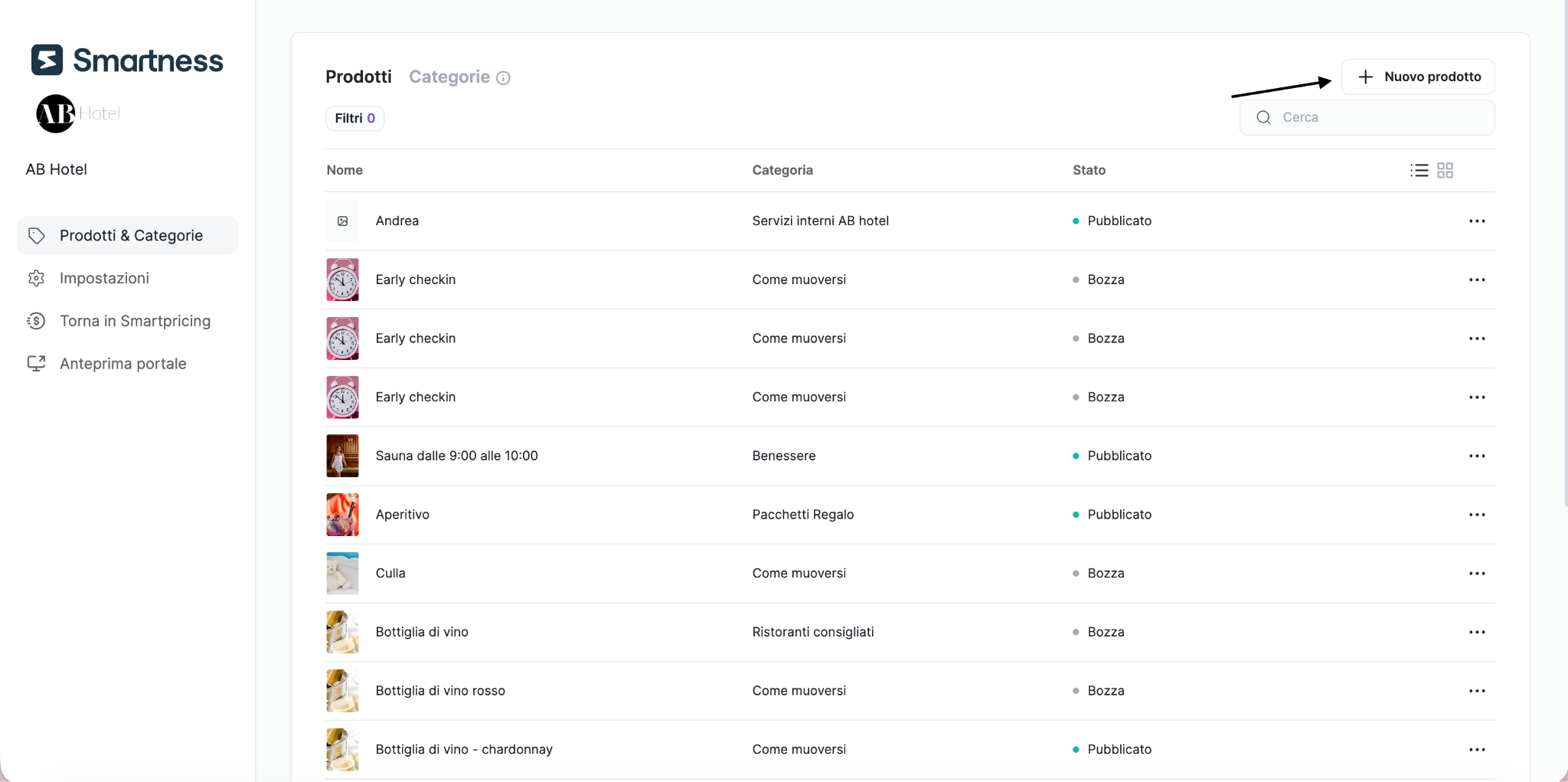The height and width of the screenshot is (782, 1568).
Task: Click the Sauna product thumbnail
Action: [342, 456]
